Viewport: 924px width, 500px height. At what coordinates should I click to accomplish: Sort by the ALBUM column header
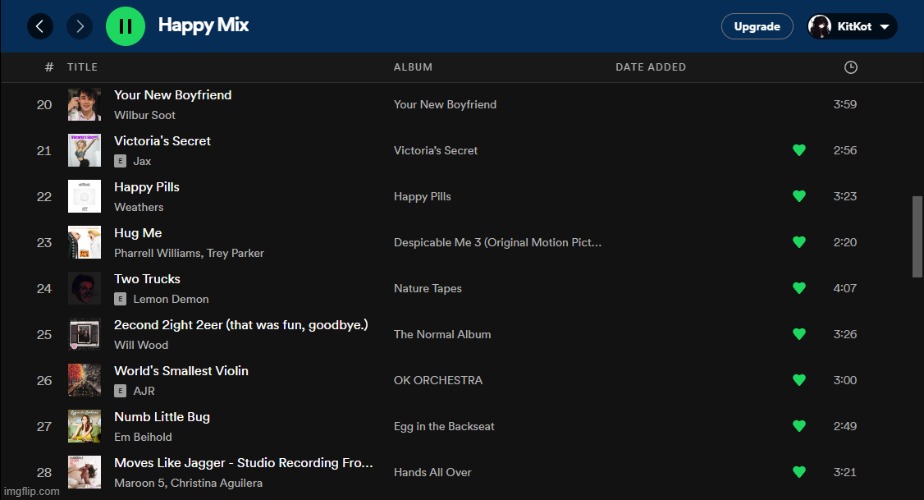(x=413, y=67)
